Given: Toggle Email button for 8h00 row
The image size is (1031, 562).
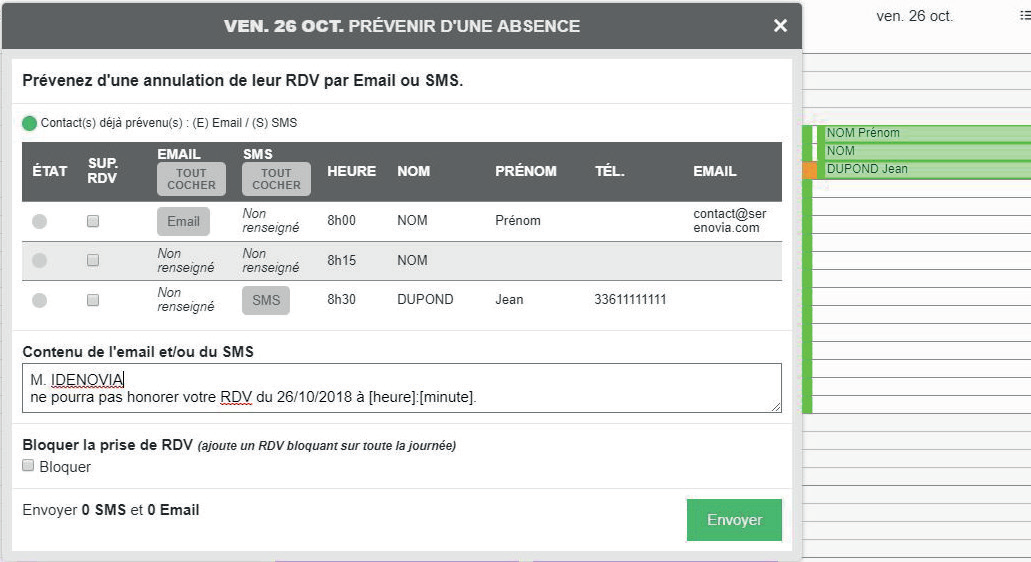Looking at the screenshot, I should pos(183,222).
